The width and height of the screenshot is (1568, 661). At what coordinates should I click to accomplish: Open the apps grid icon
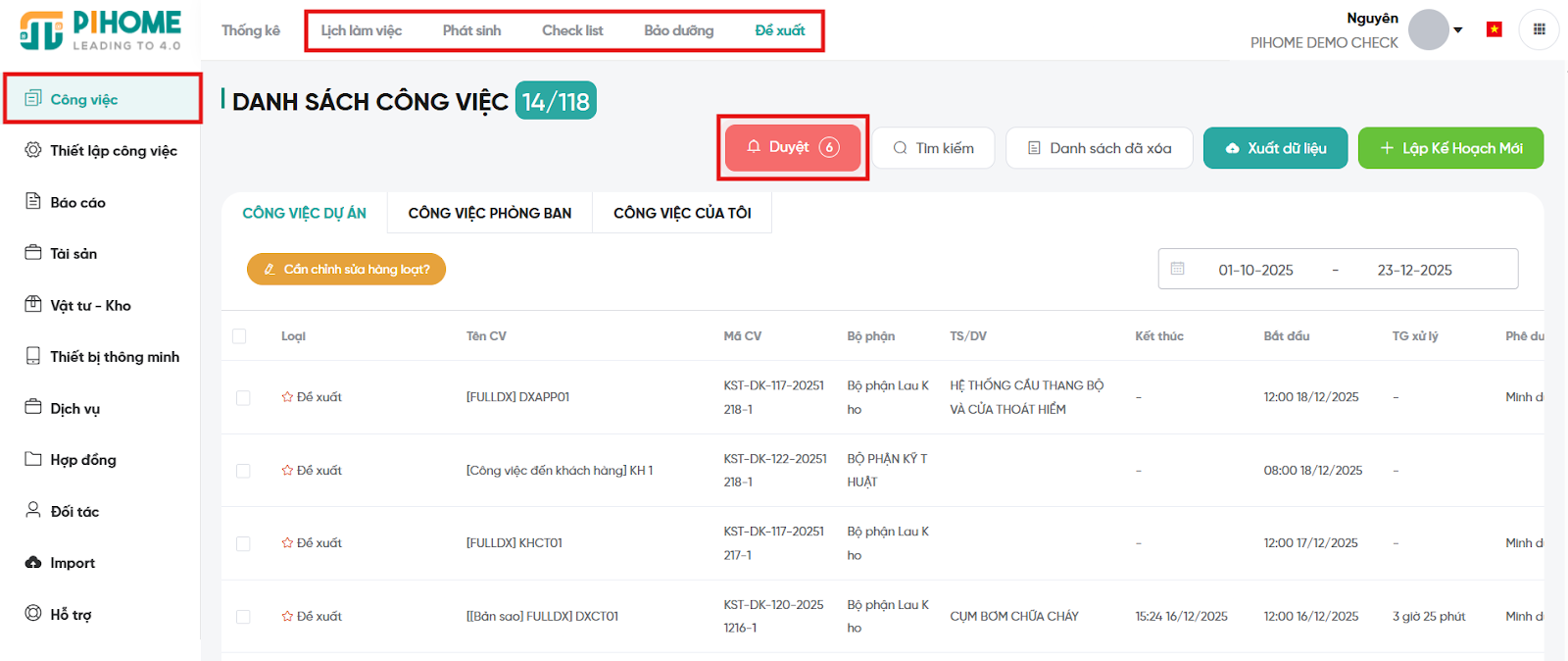coord(1539,29)
